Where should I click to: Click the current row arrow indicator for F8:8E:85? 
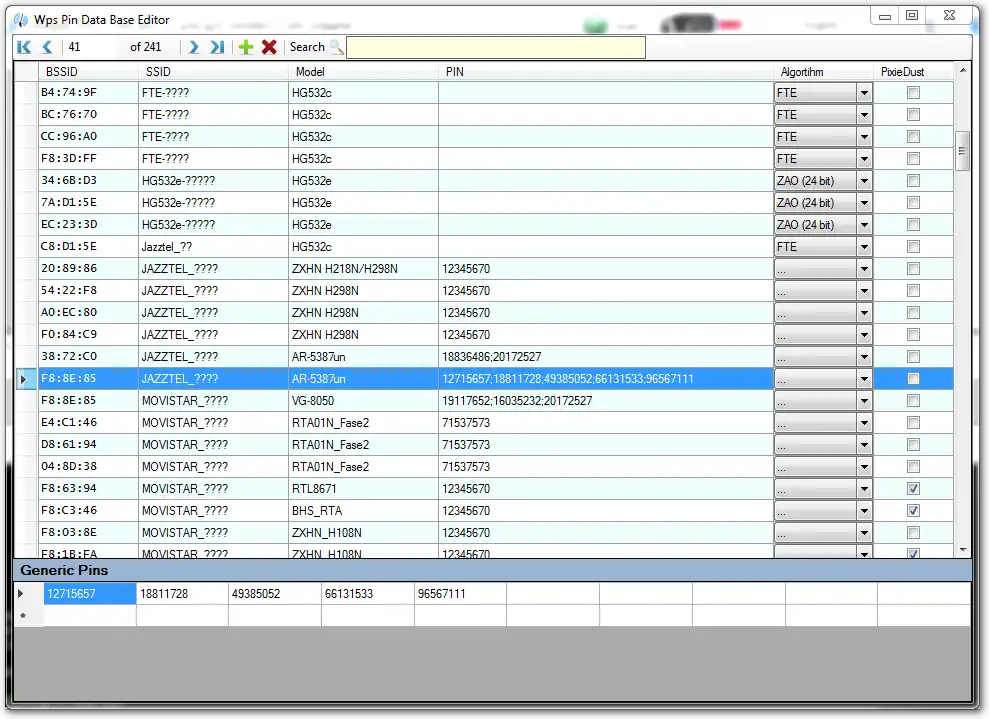click(x=24, y=379)
